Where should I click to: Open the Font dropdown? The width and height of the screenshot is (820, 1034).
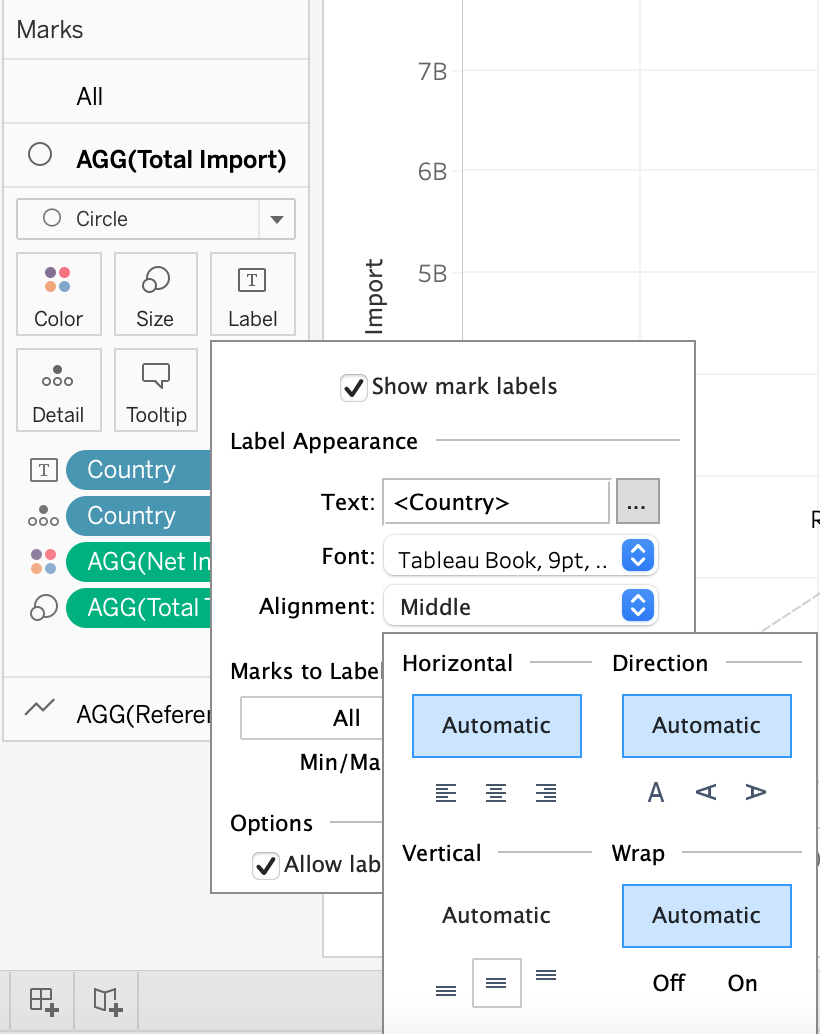(x=520, y=560)
